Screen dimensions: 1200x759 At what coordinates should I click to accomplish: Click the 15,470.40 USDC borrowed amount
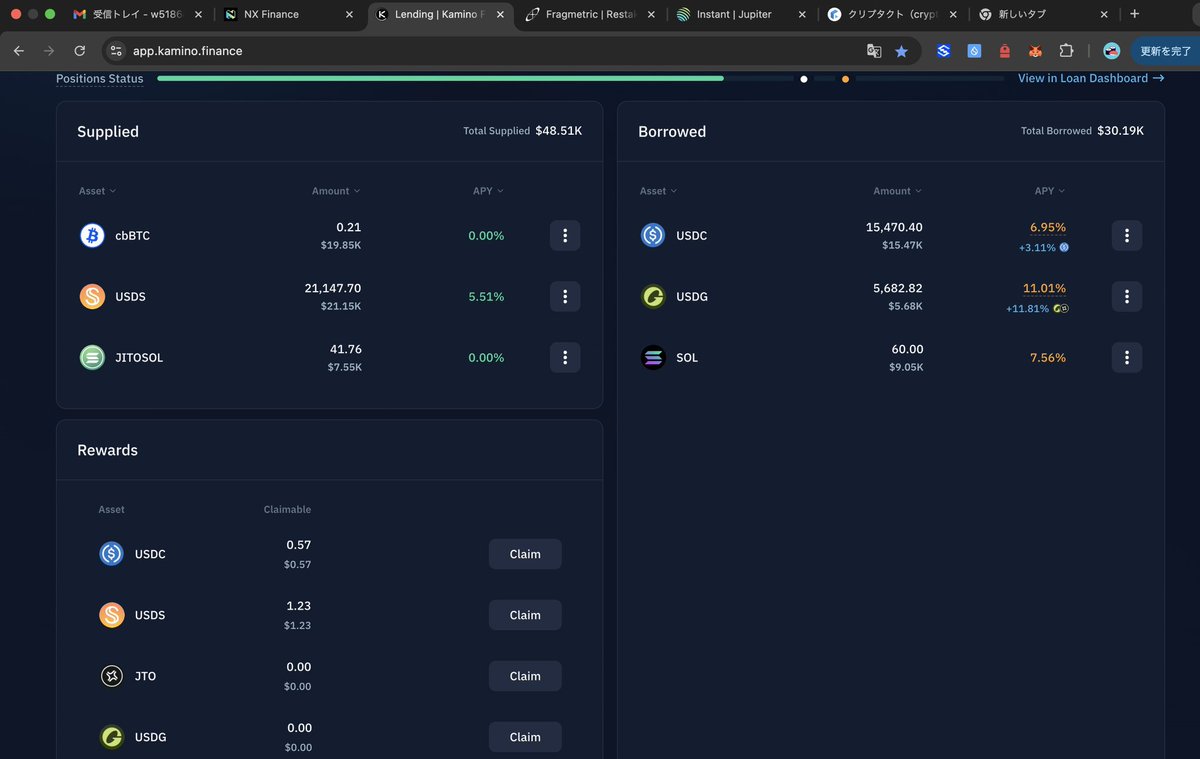894,227
